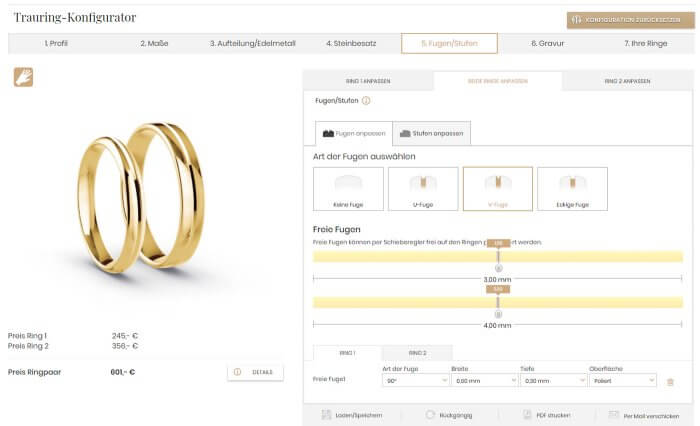The height and width of the screenshot is (426, 700).
Task: Click the Freie Fugen heading
Action: point(337,229)
